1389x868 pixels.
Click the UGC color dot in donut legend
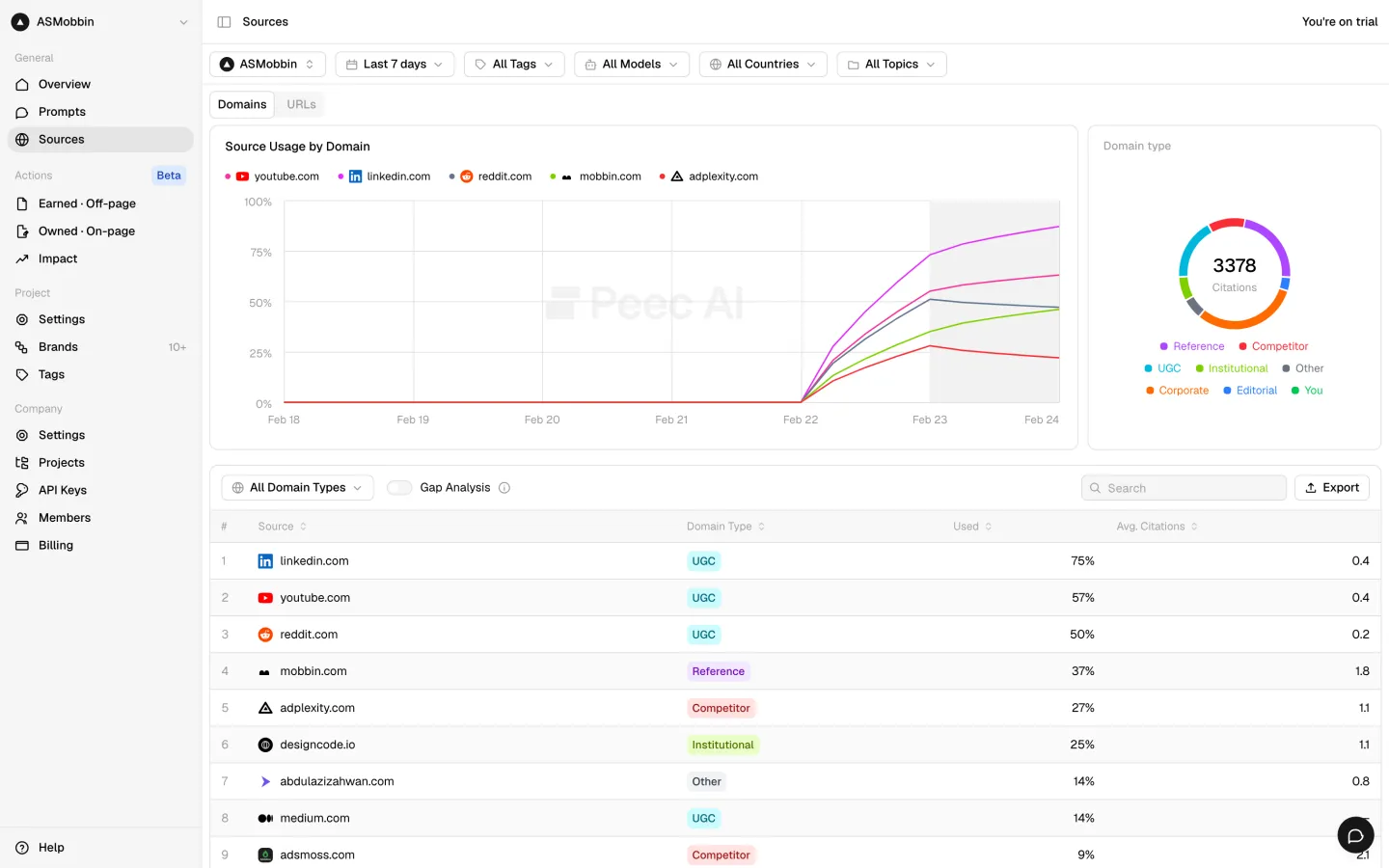click(1148, 368)
